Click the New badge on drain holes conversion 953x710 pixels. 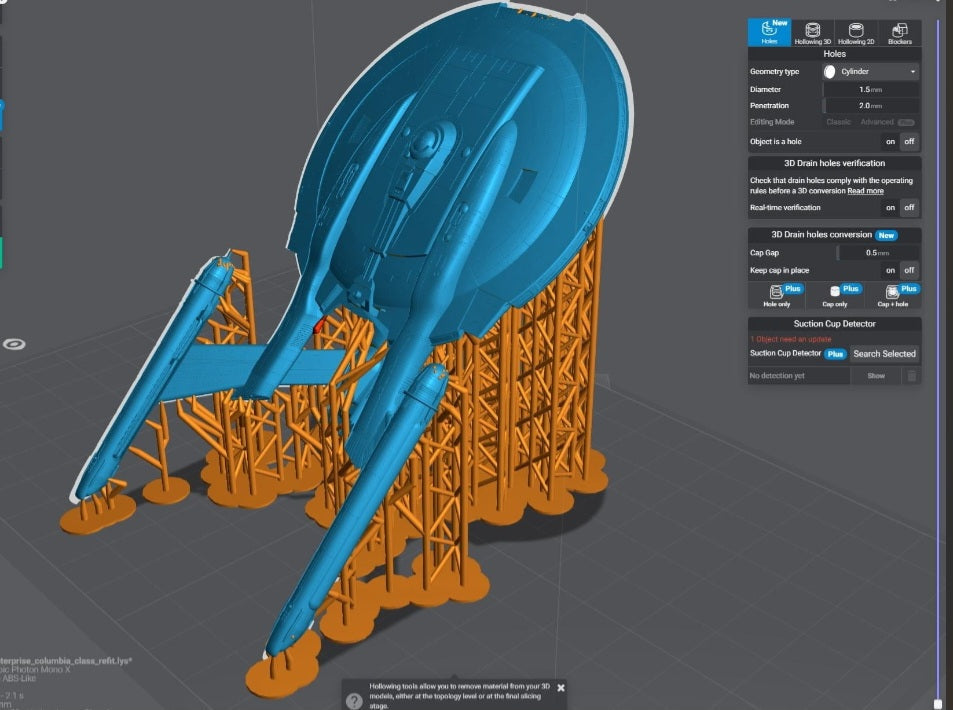(886, 235)
